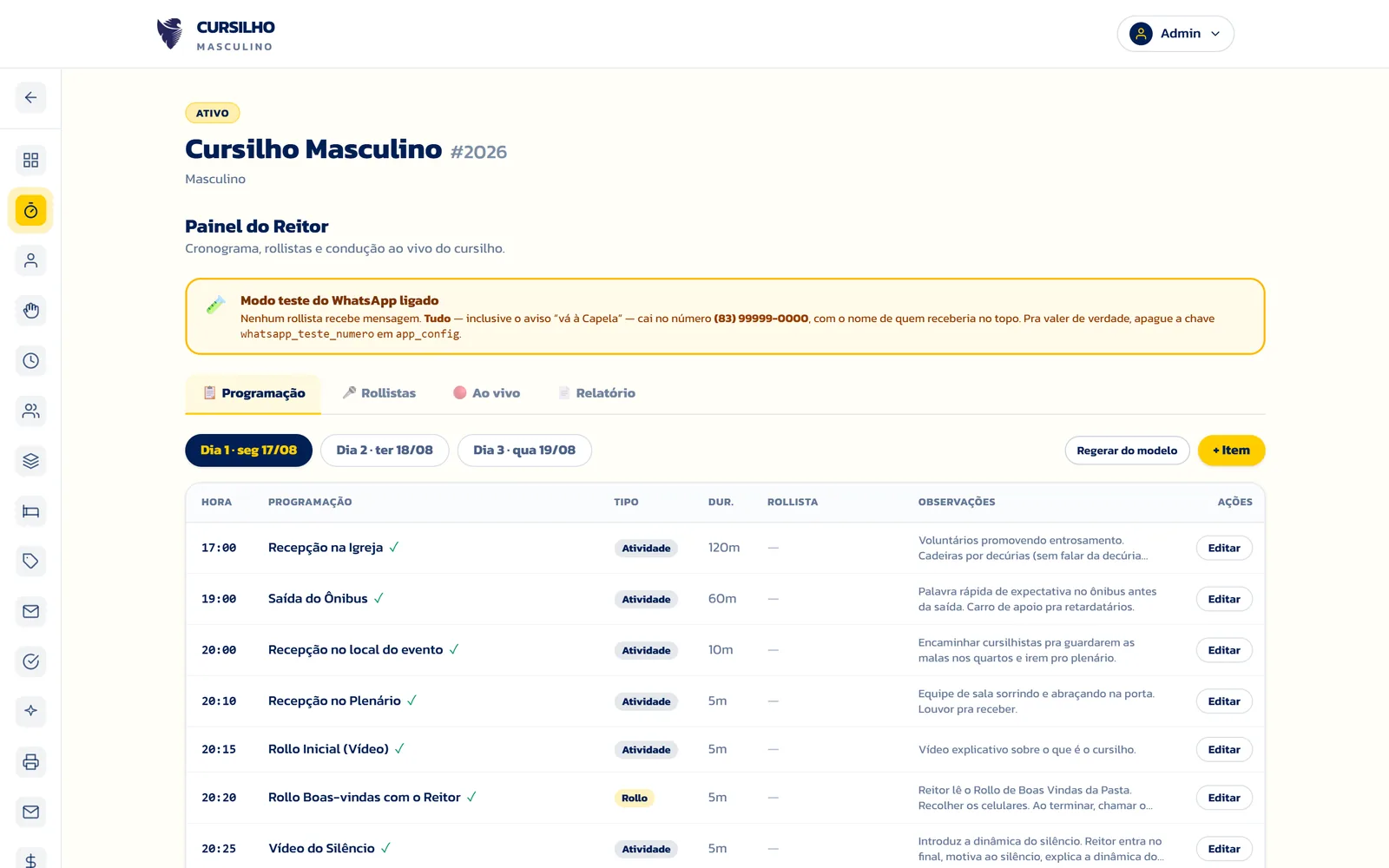Screen dimensions: 1389x868
Task: Switch to the Ao vivo tab
Action: pyautogui.click(x=487, y=393)
